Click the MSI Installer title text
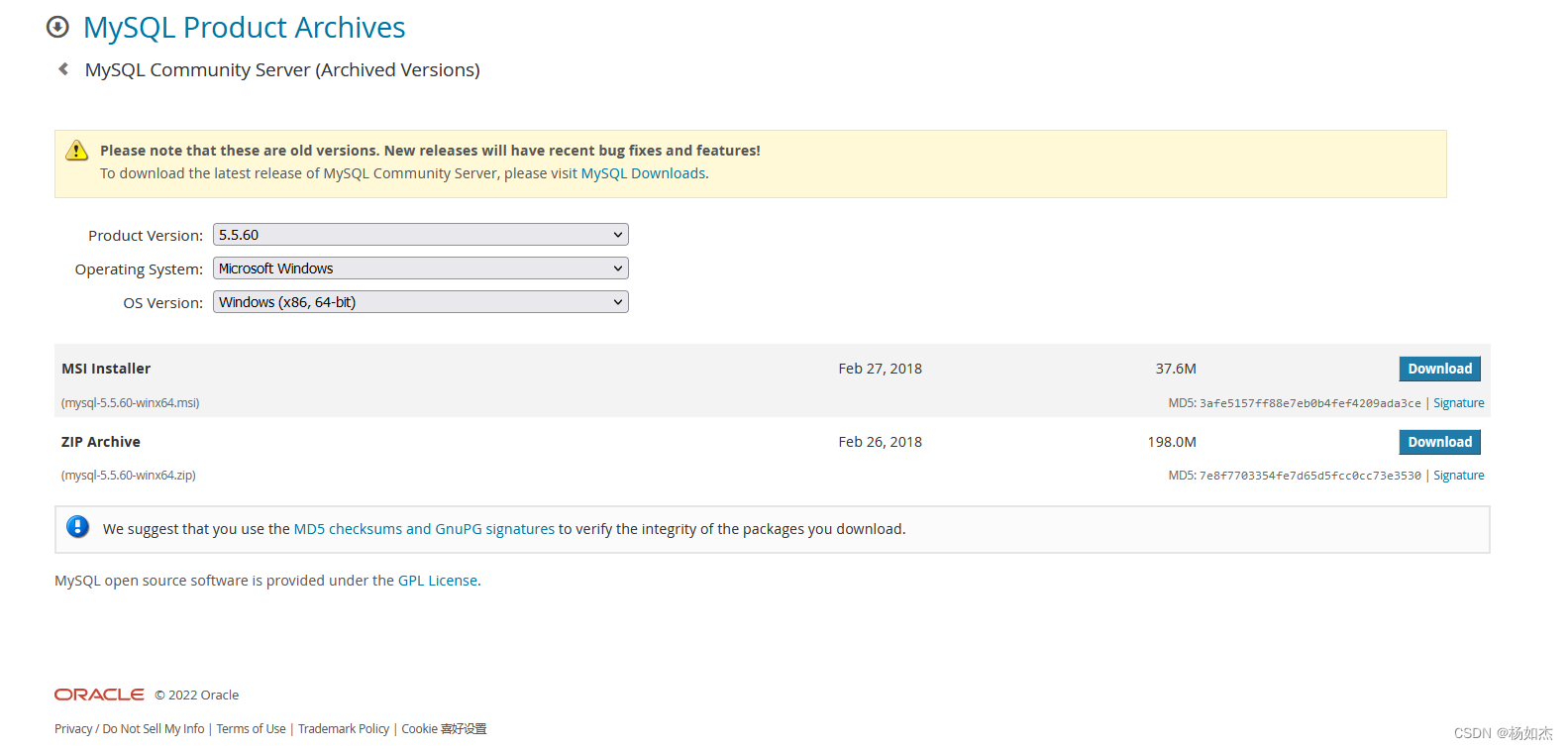 [x=106, y=369]
